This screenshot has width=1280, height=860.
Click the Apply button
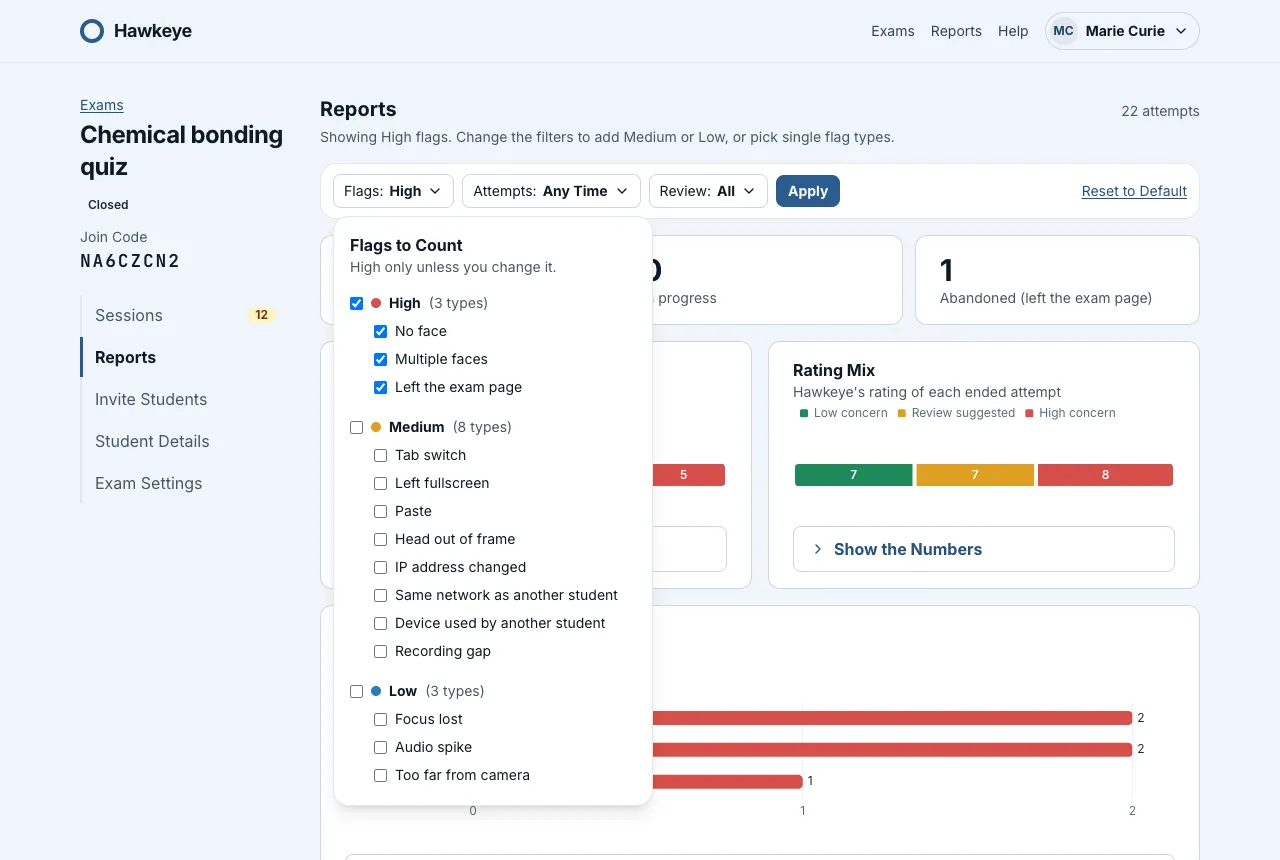coord(808,191)
